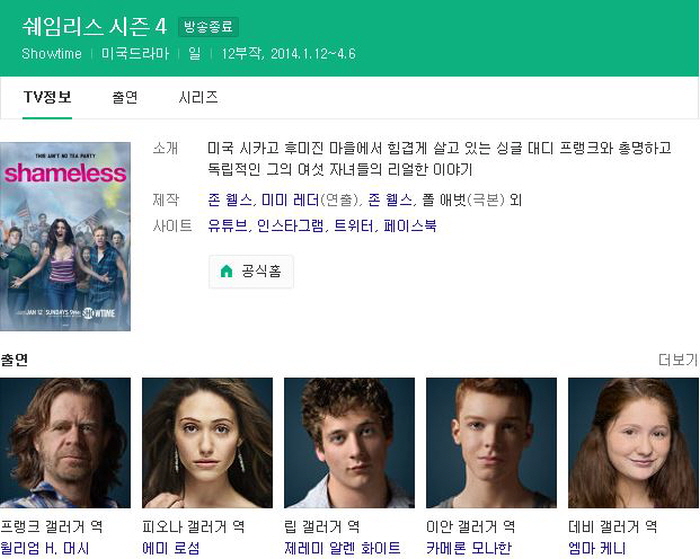Click the 에미 로섬 name link

click(171, 548)
